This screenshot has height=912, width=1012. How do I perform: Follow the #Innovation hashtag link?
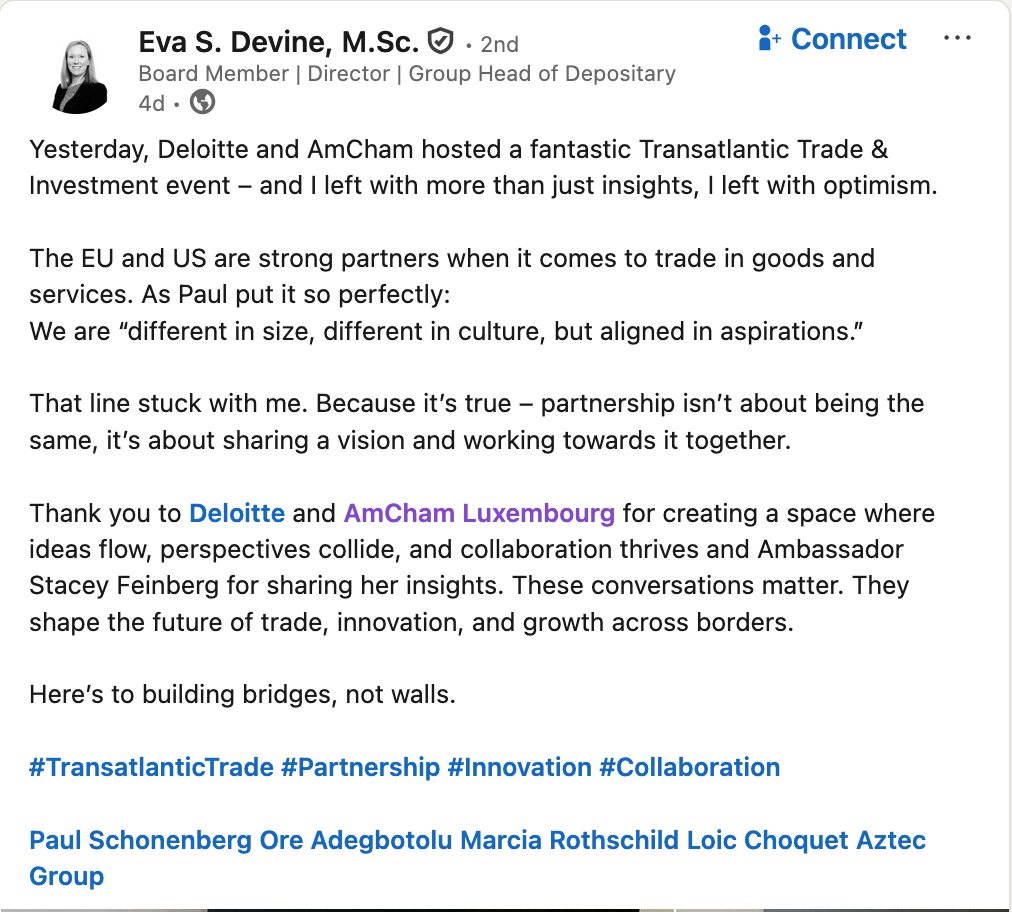[519, 768]
